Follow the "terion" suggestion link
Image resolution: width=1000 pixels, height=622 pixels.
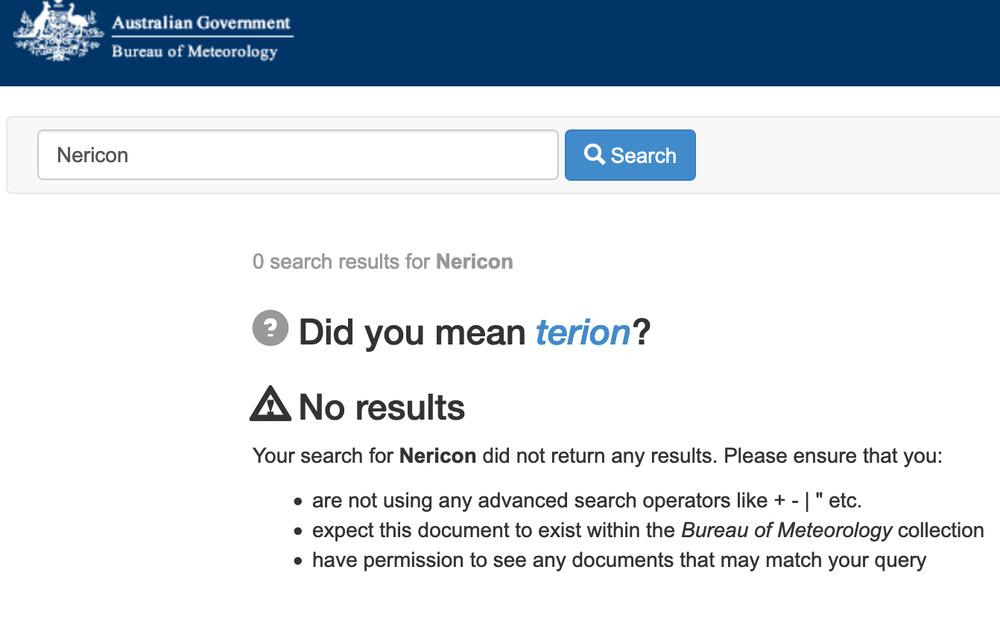coord(583,332)
